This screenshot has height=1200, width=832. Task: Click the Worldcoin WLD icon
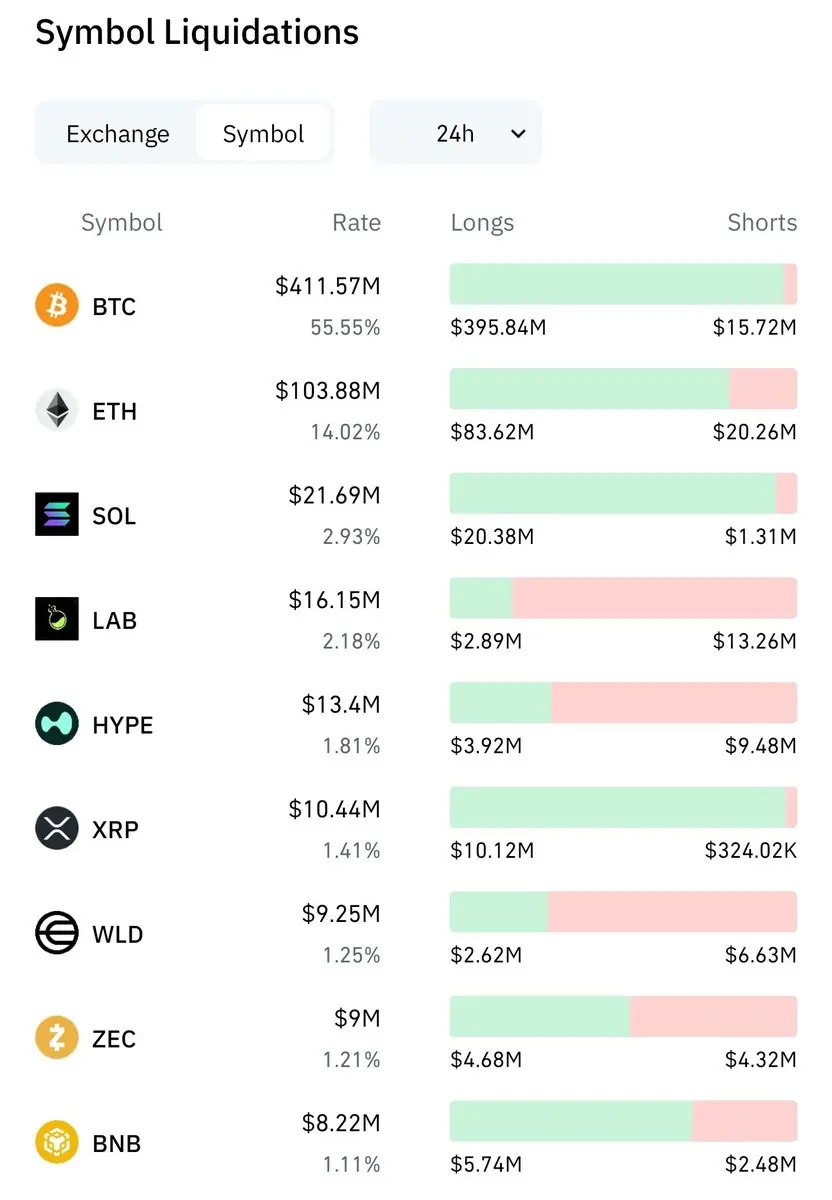(56, 934)
